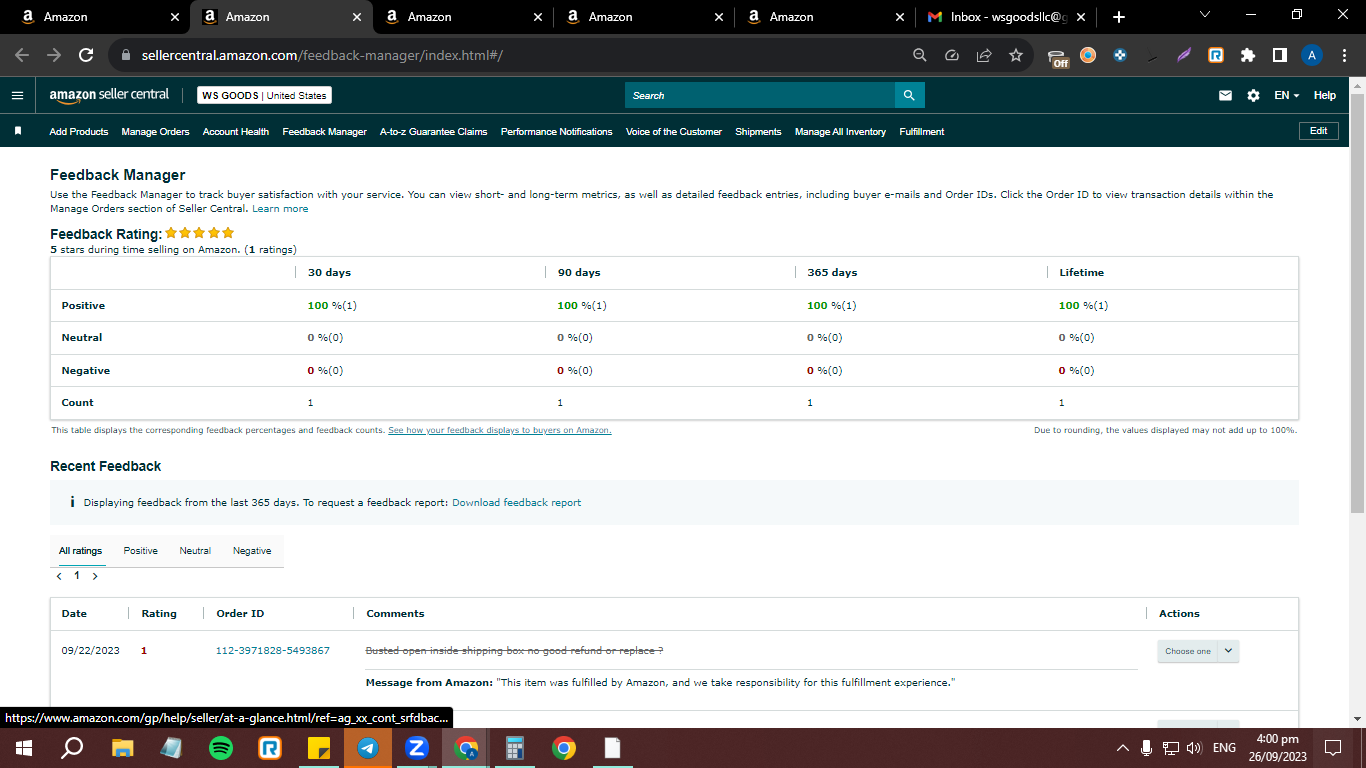The width and height of the screenshot is (1366, 768).
Task: Open the Windows Start menu
Action: point(24,747)
